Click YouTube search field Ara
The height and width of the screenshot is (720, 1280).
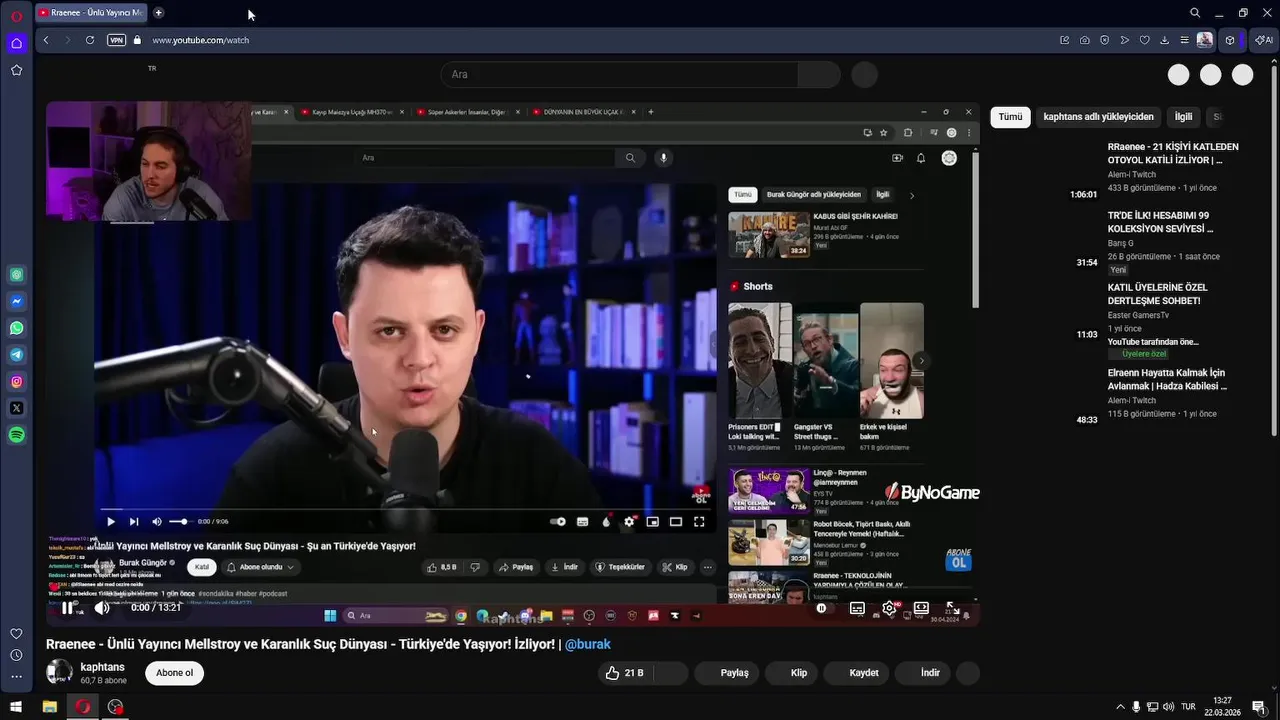pos(619,75)
